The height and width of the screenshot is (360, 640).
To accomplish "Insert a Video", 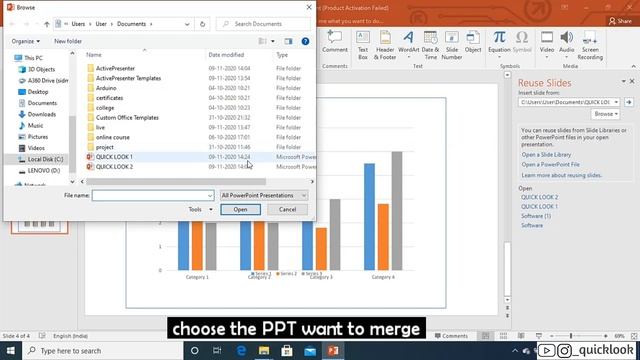I will pos(547,44).
